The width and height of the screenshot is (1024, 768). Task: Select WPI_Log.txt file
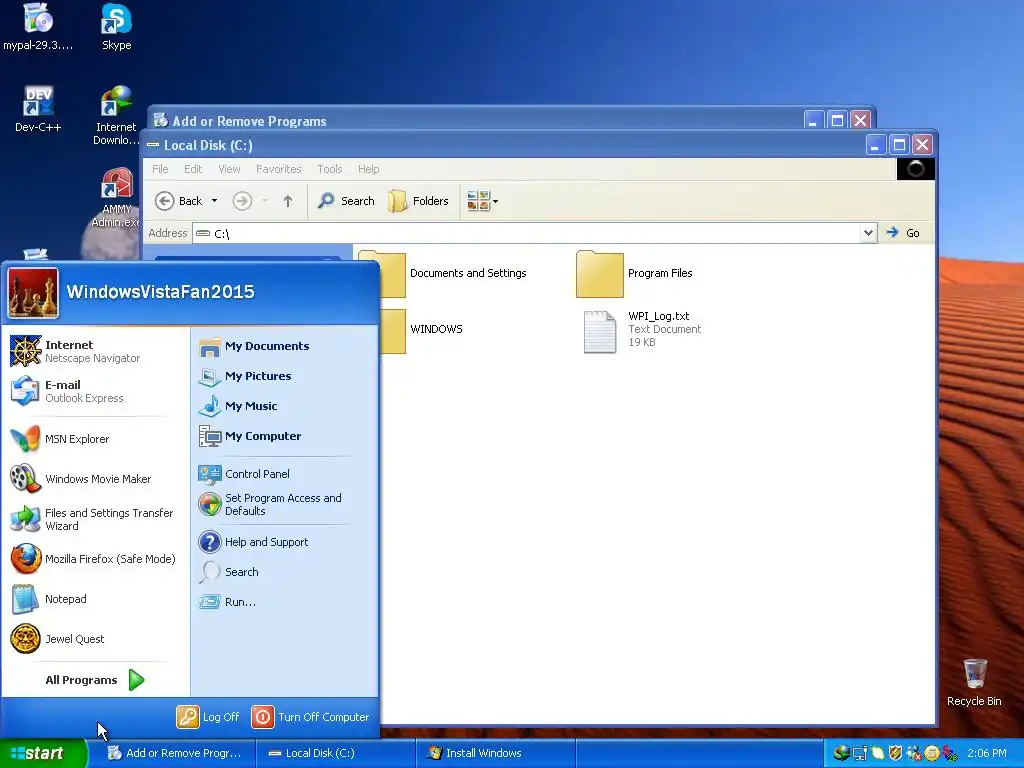click(x=643, y=330)
